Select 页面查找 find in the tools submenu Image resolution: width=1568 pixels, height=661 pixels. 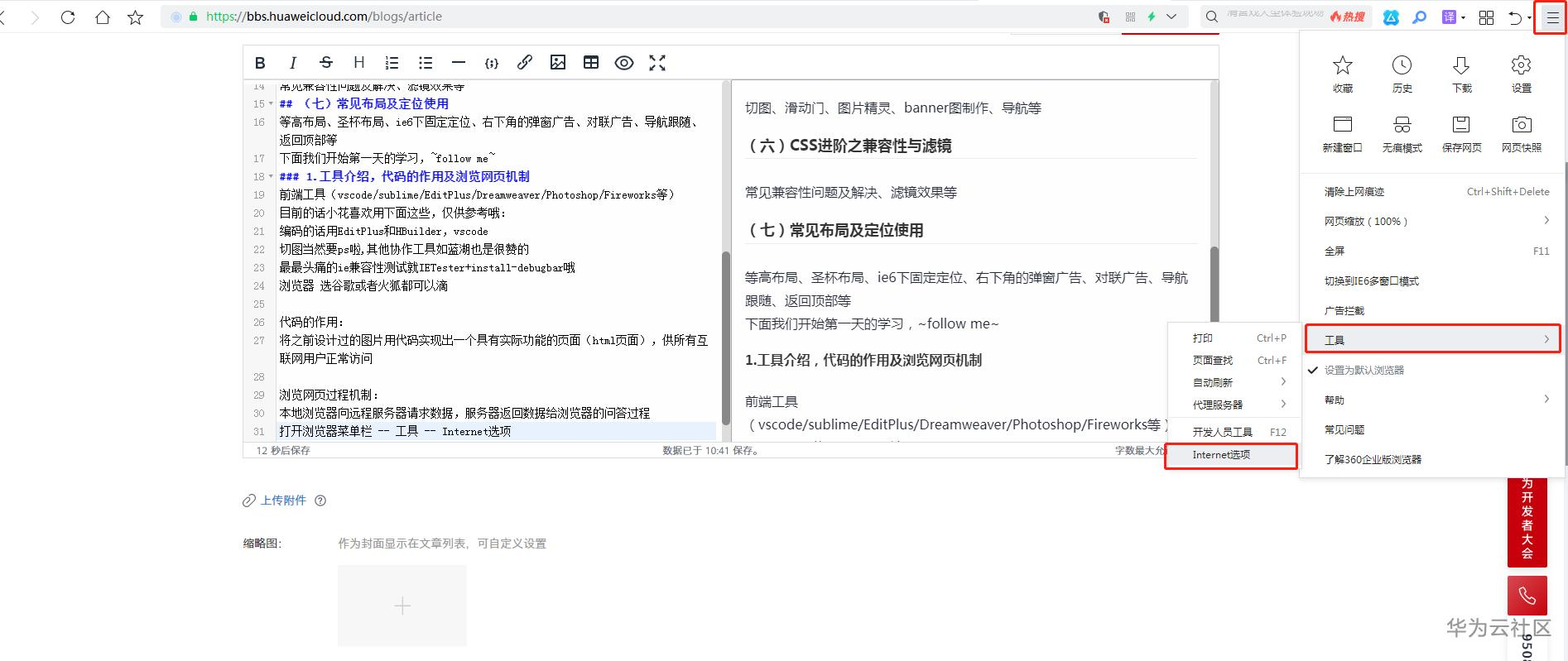tap(1232, 361)
